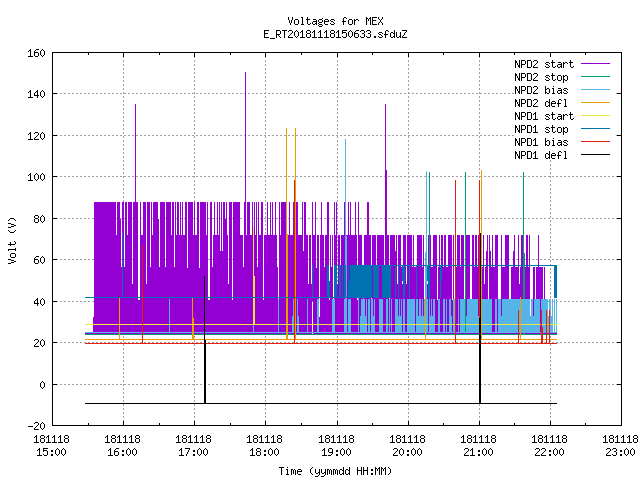Screen dimensions: 640x480
Task: Click the y-axis label "Volt (V)"
Action: pos(12,240)
